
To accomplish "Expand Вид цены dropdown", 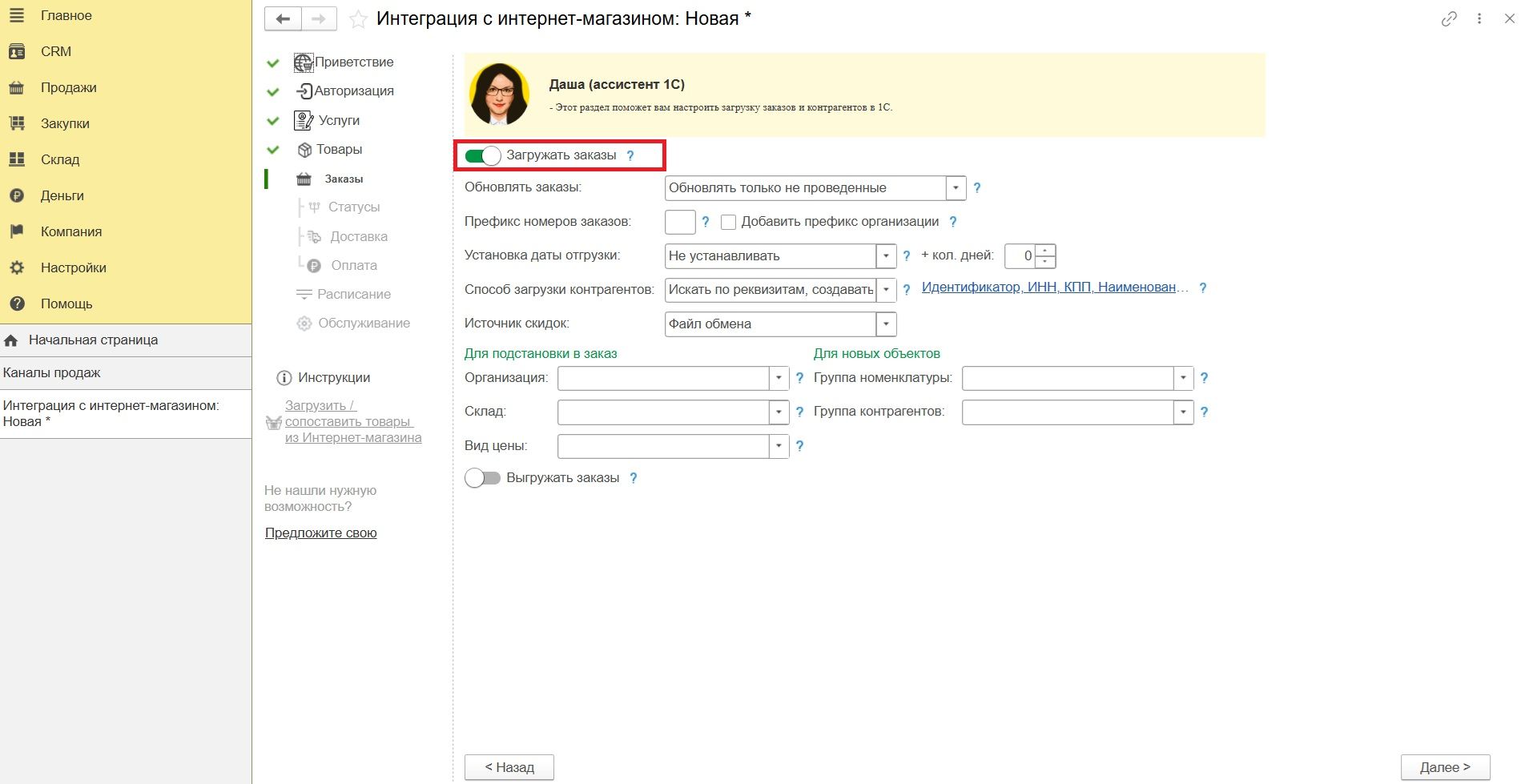I will pyautogui.click(x=779, y=446).
